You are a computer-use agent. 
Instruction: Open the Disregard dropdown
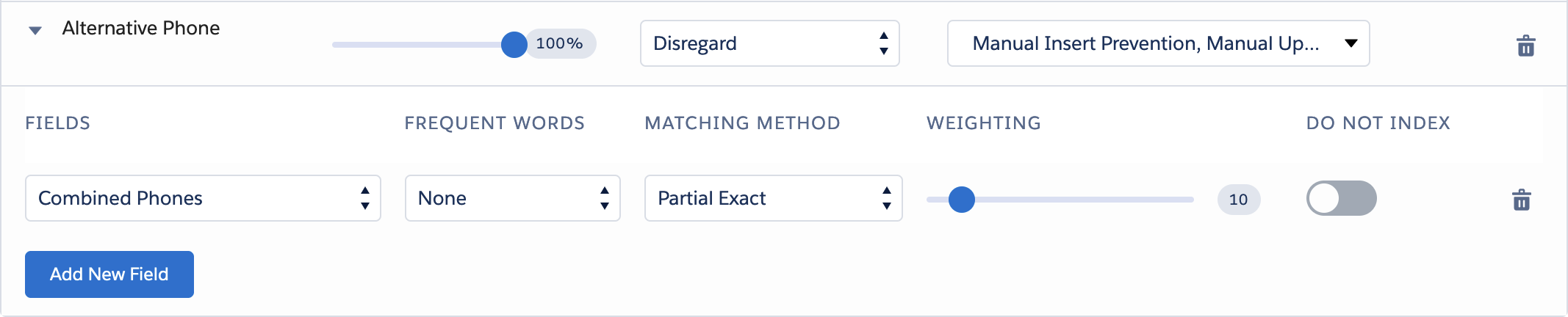point(770,43)
